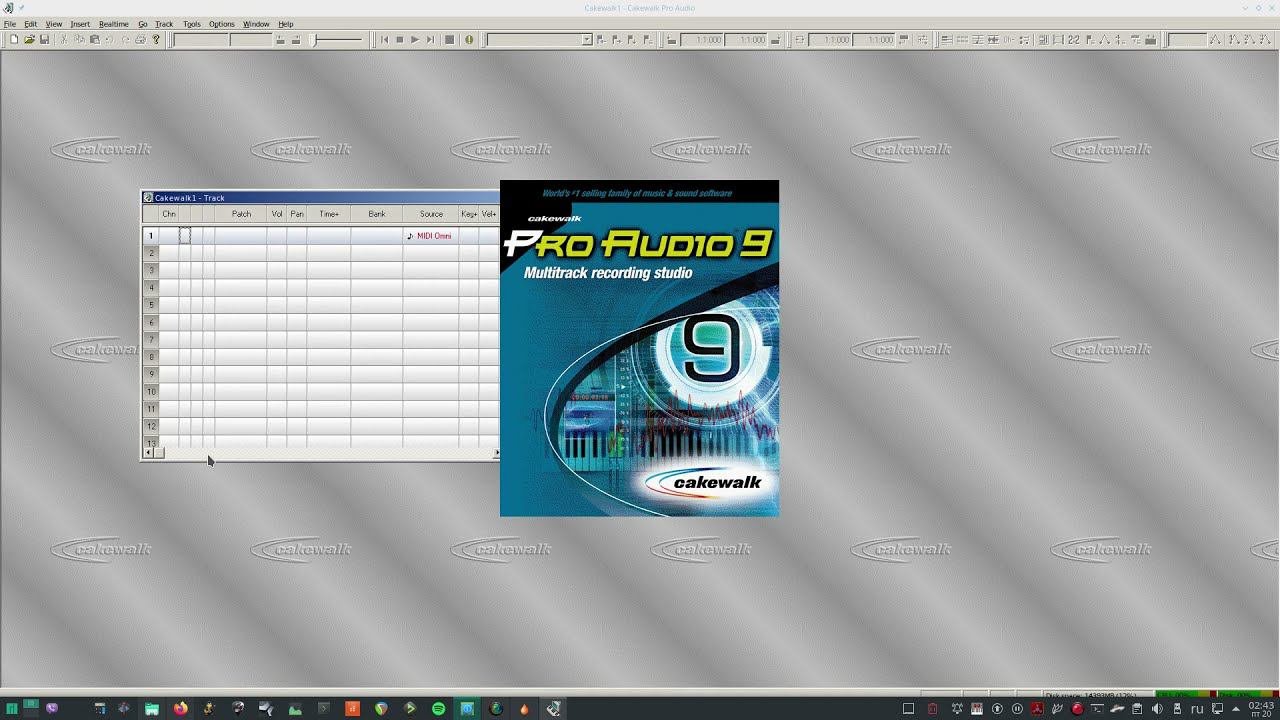Open the Tools menu
Screen dimensions: 1280x720
(x=192, y=24)
